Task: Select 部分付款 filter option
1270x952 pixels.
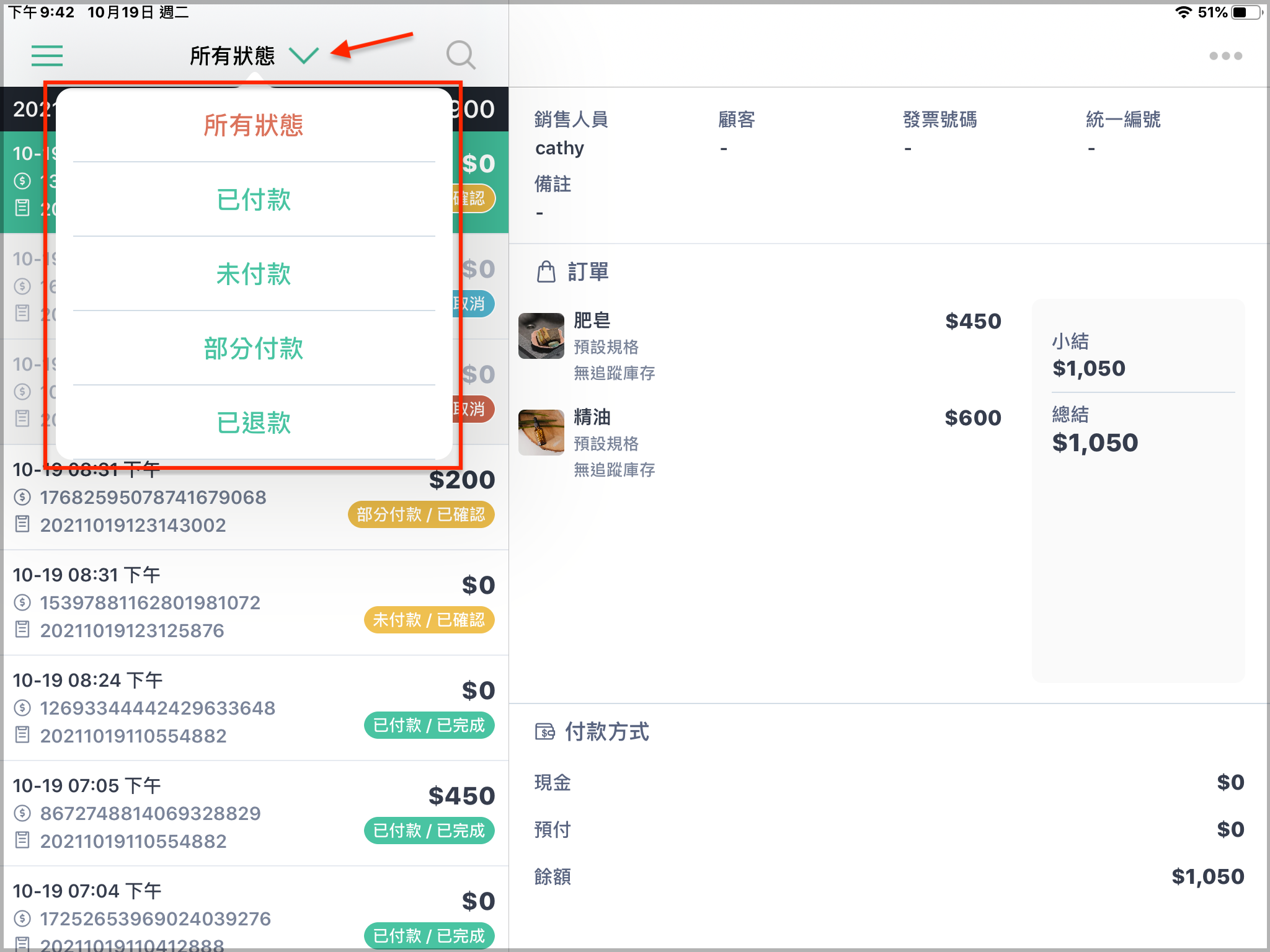Action: [x=254, y=348]
